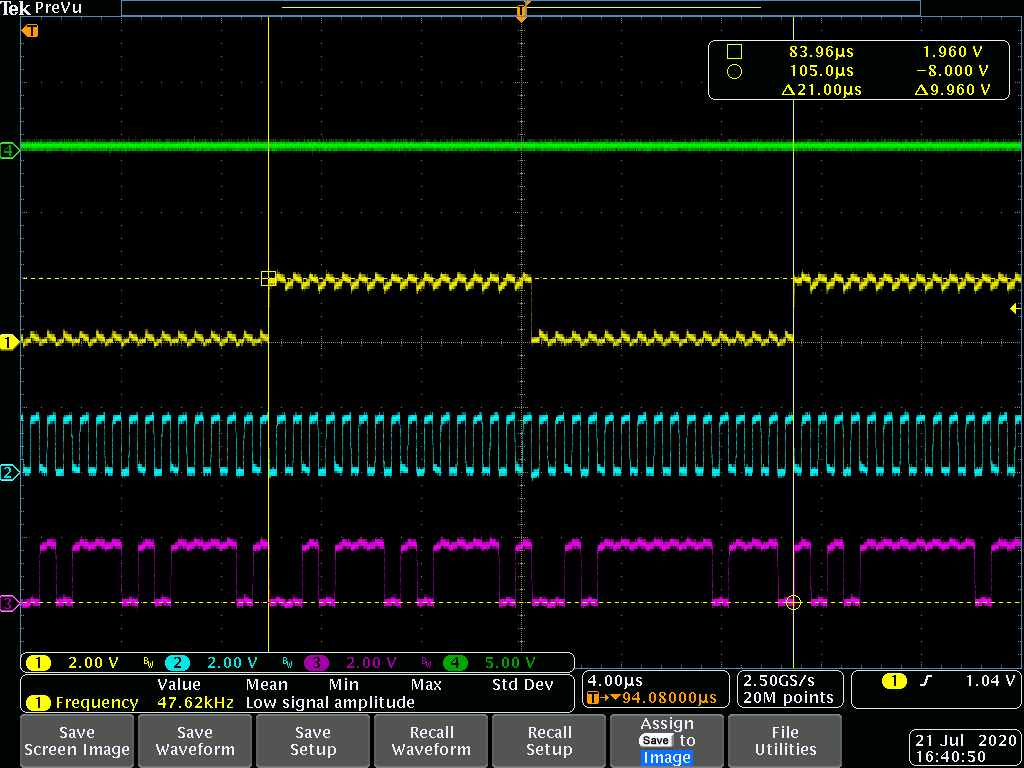This screenshot has width=1024, height=768.
Task: Click the 20M points record length readout
Action: (788, 698)
